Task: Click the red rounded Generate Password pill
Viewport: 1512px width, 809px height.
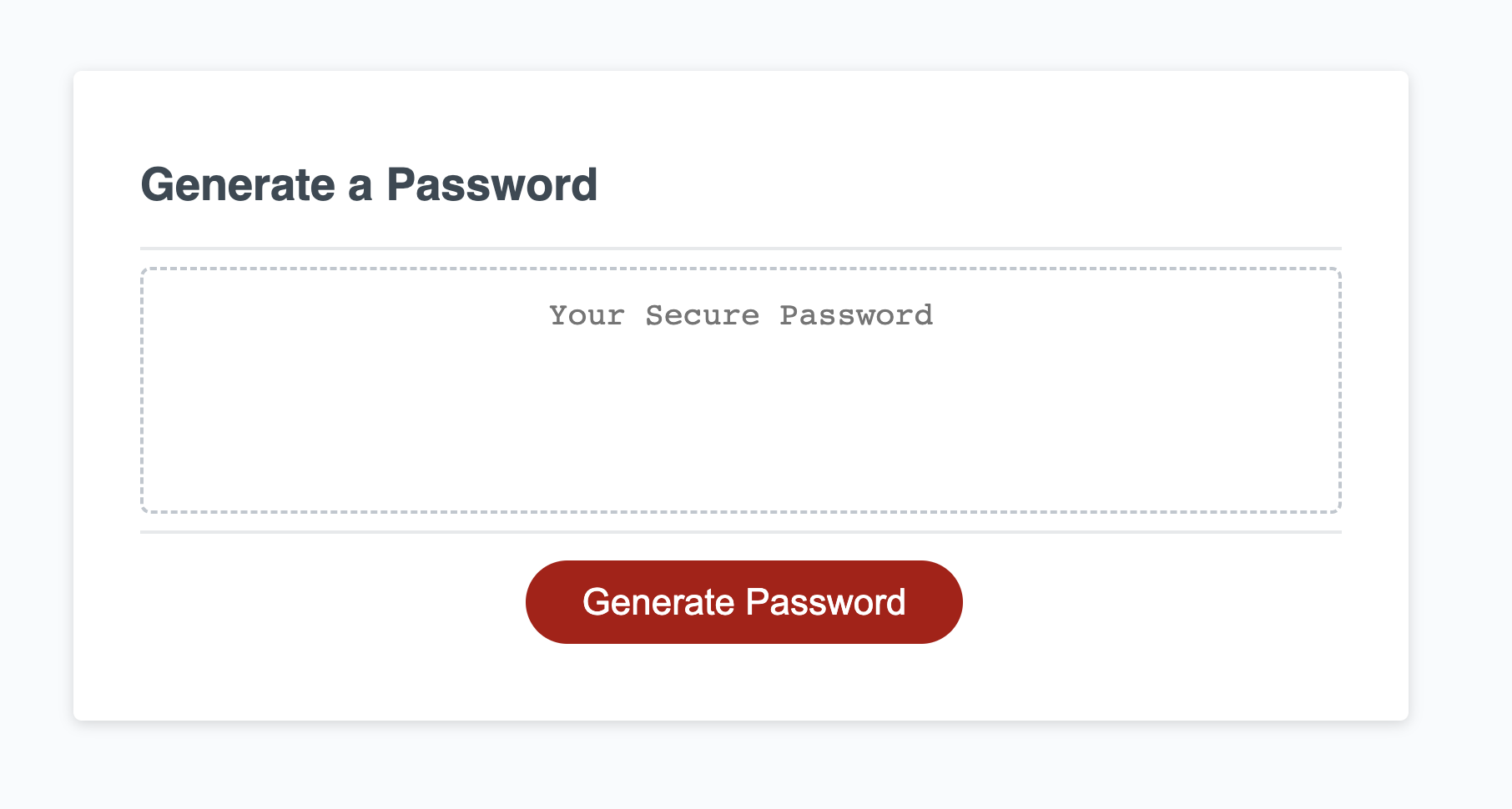Action: [x=743, y=601]
